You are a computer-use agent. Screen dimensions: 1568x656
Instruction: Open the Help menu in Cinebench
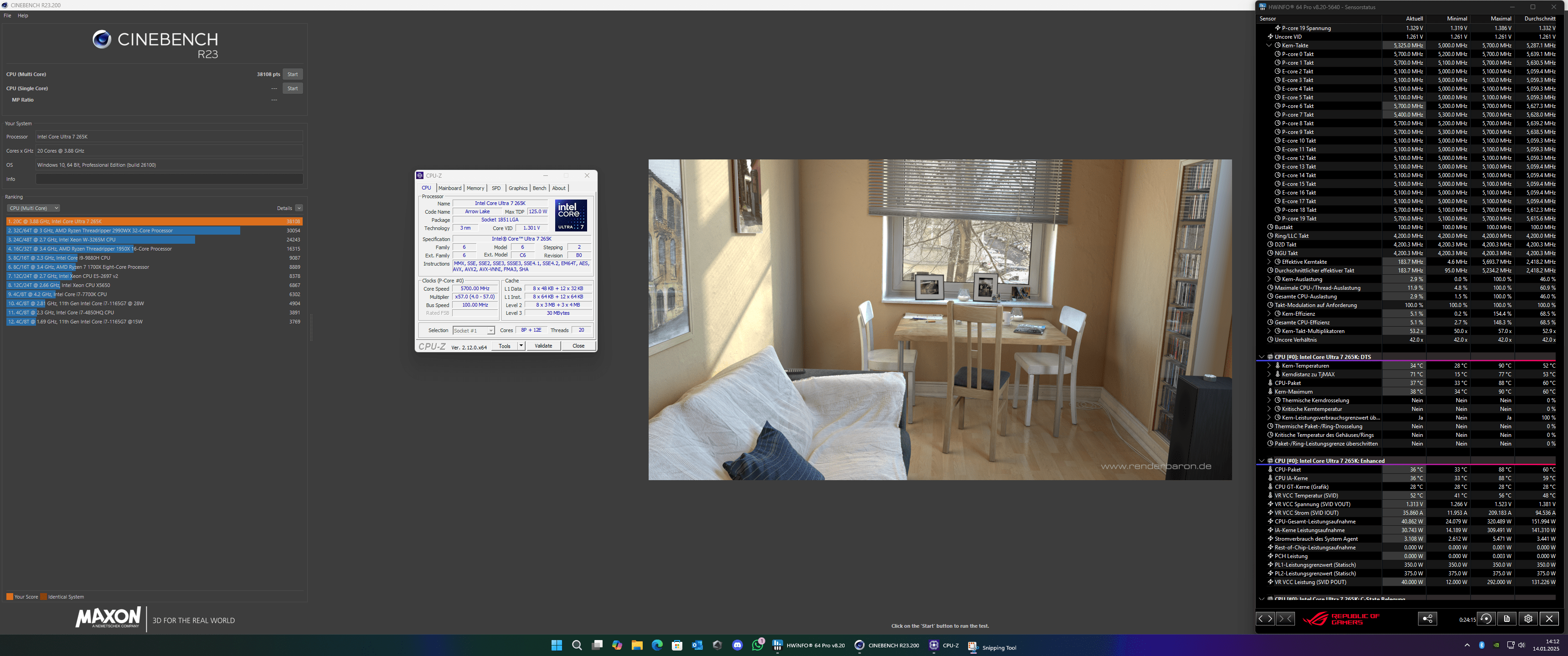coord(22,16)
